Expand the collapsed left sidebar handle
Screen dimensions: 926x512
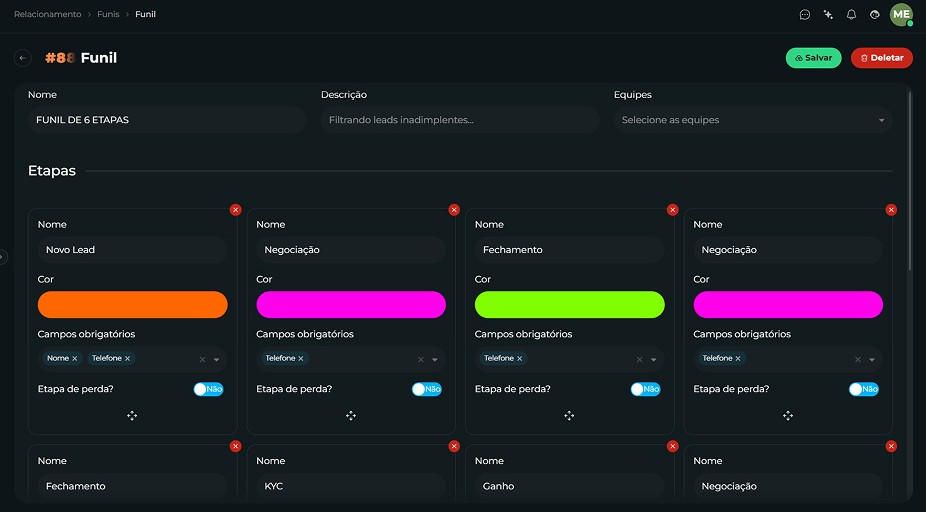(x=3, y=257)
